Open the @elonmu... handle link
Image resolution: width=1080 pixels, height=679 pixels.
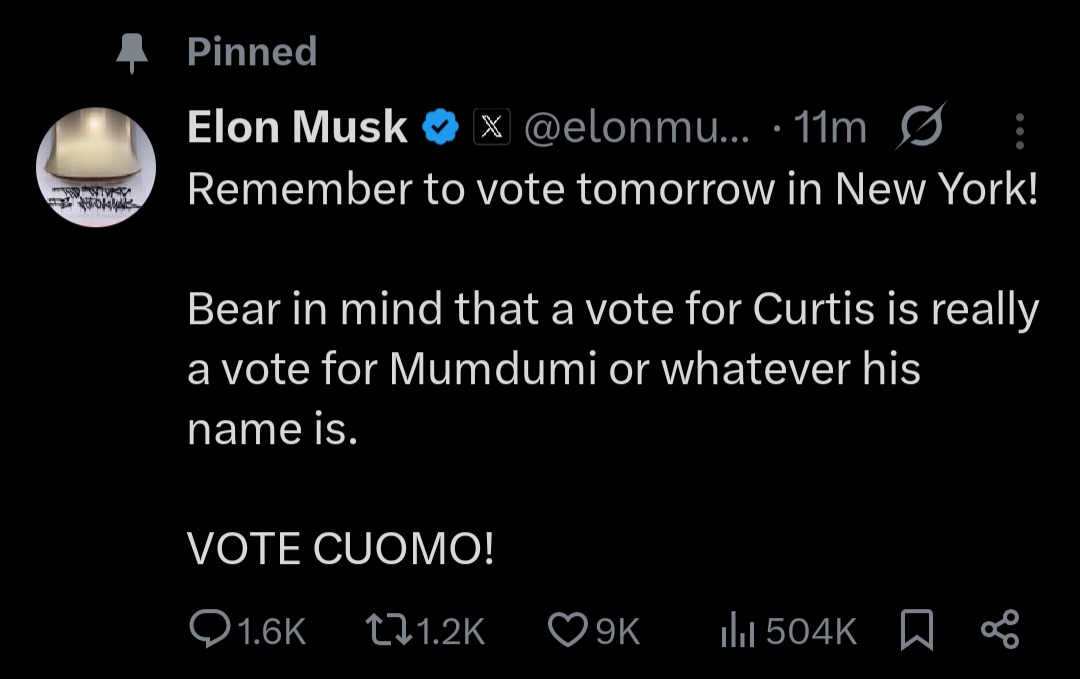pyautogui.click(x=643, y=128)
